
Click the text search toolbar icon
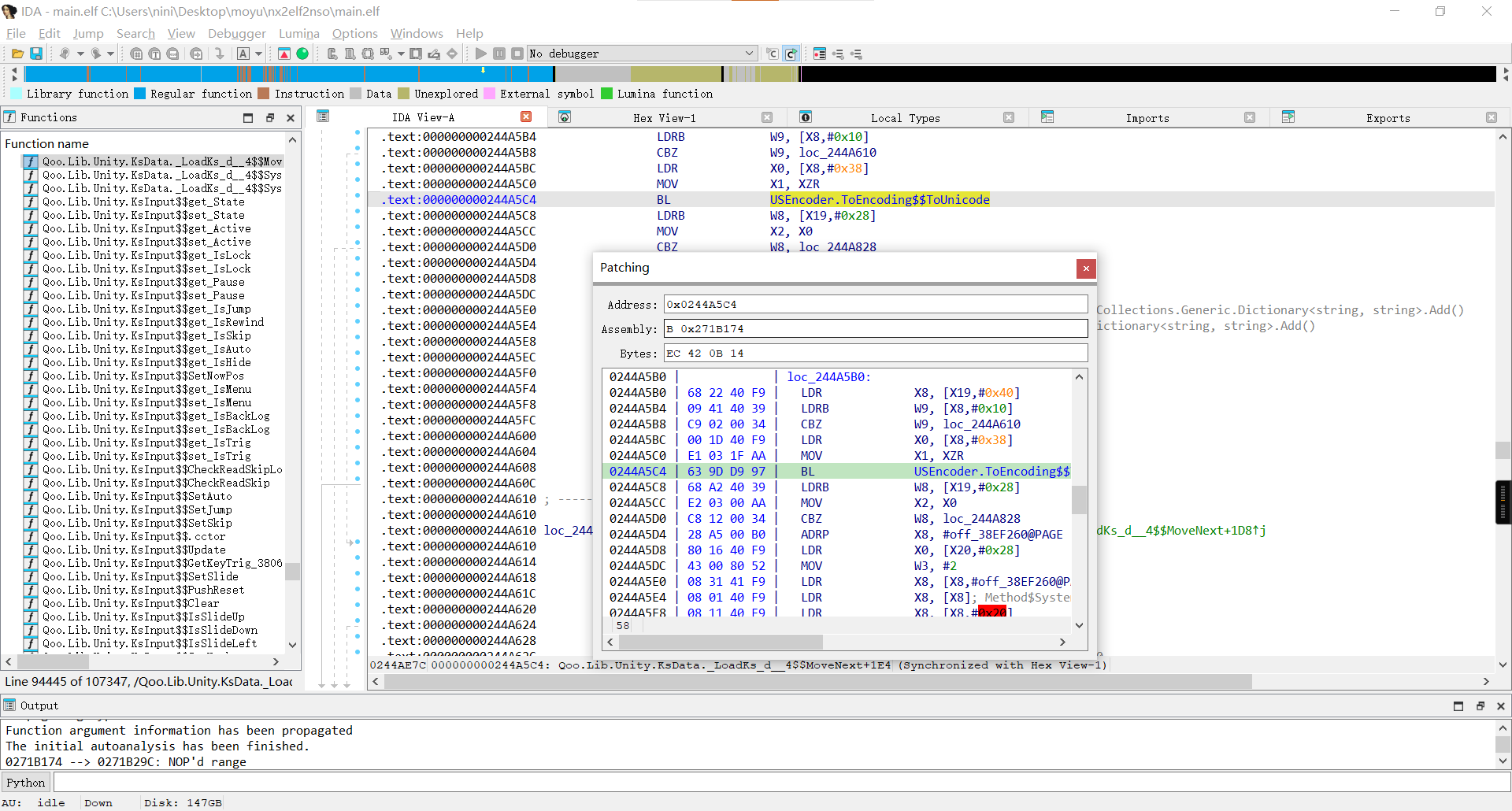[154, 54]
